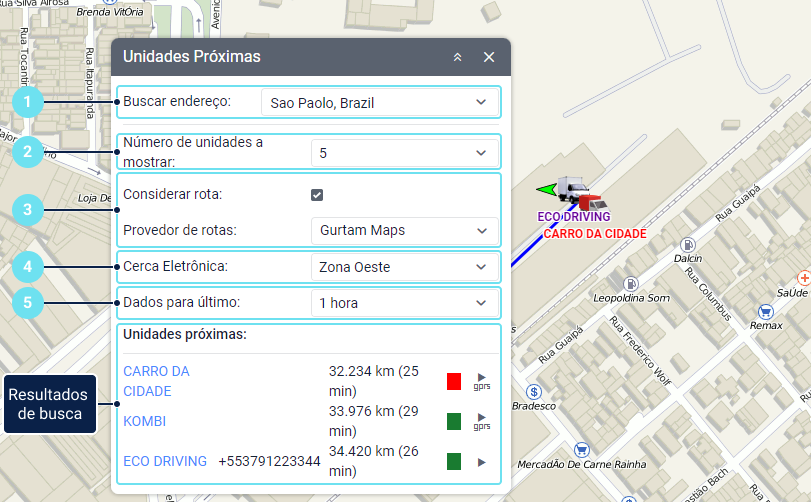Screen dimensions: 811x502
Task: Click red status square for CARRO DA CIDADE
Action: [x=454, y=382]
